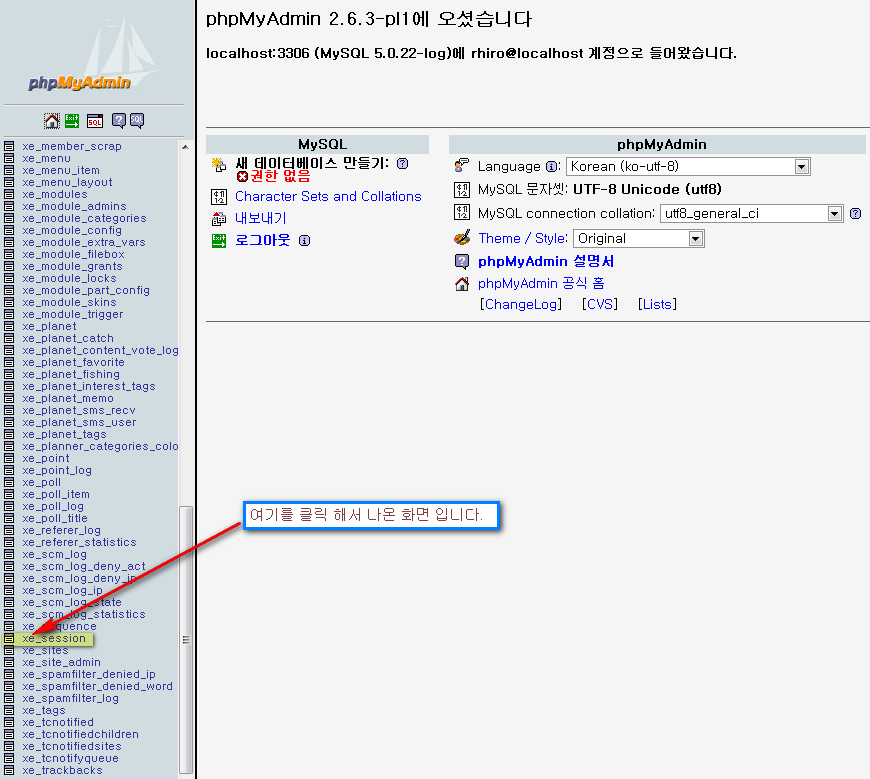Click the info icon beside Language
The height and width of the screenshot is (779, 870).
point(552,166)
